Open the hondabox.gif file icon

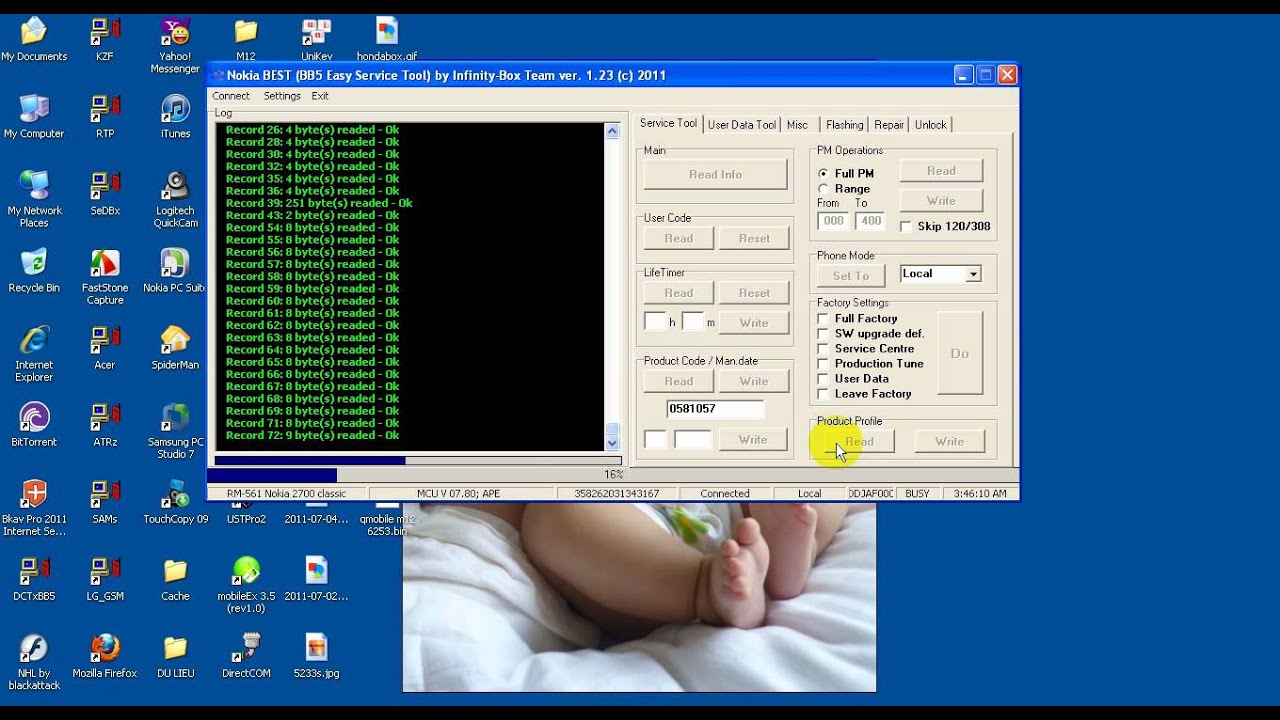coord(387,39)
